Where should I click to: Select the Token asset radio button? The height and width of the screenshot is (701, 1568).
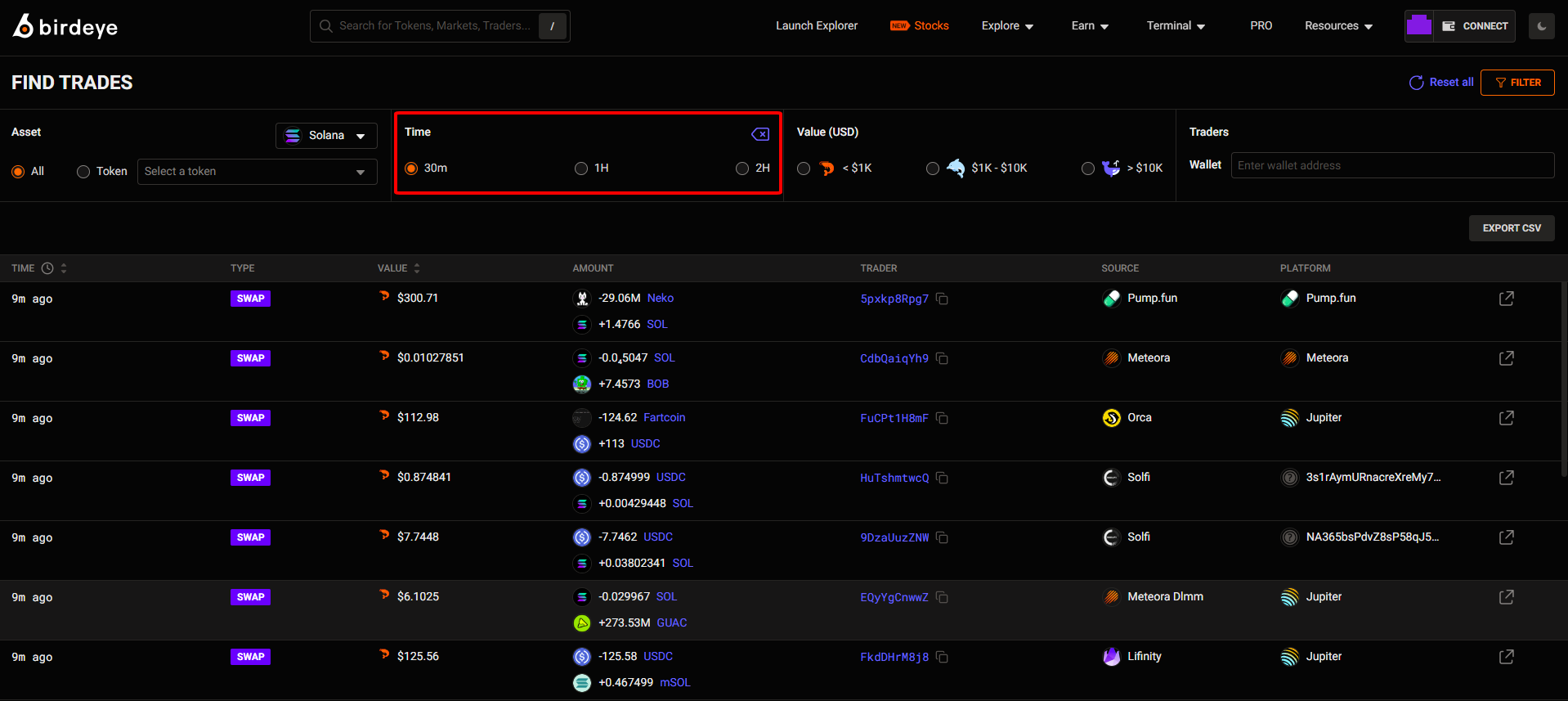83,172
